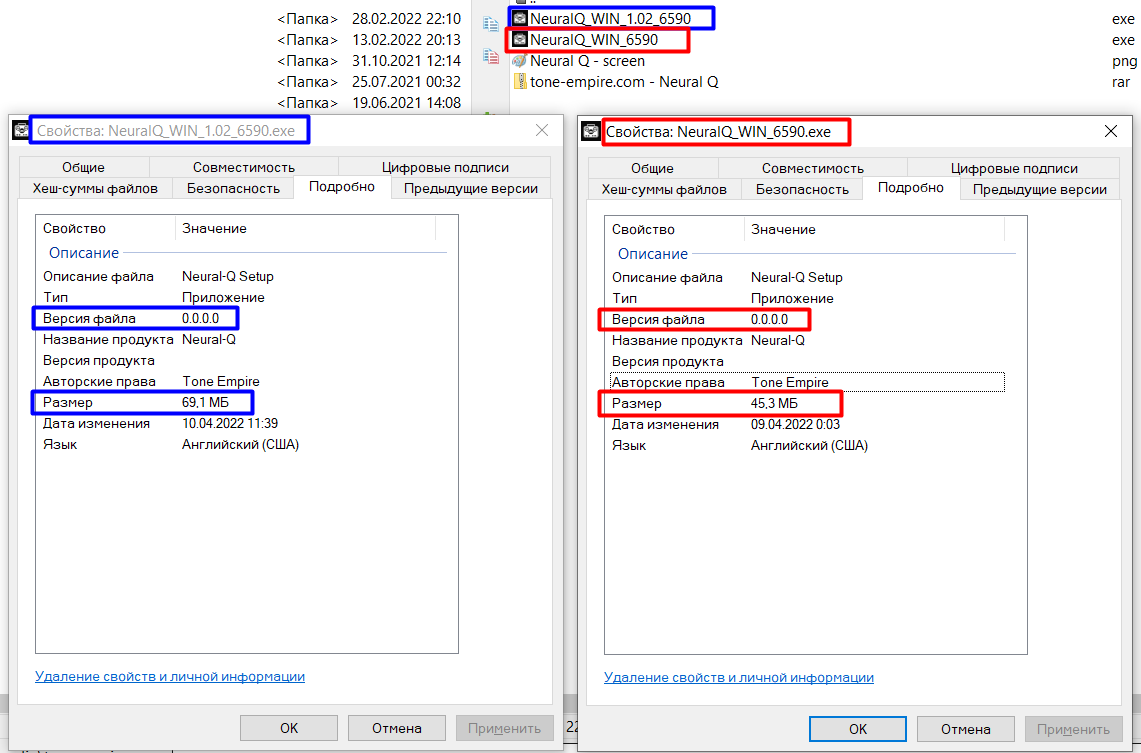
Task: Open Цифровые подписи tab in NeuralQ_WIN_6590 properties
Action: tap(1014, 168)
